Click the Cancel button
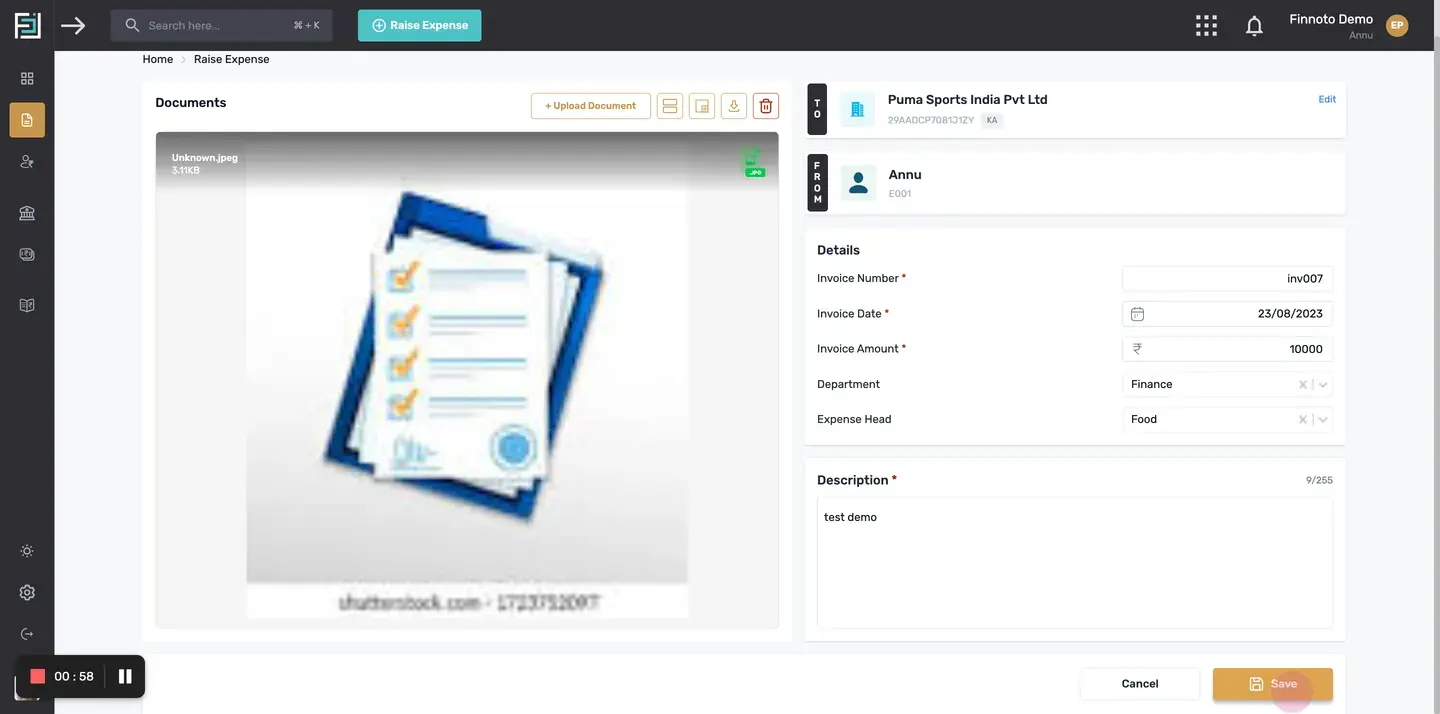This screenshot has height=714, width=1440. coord(1140,684)
